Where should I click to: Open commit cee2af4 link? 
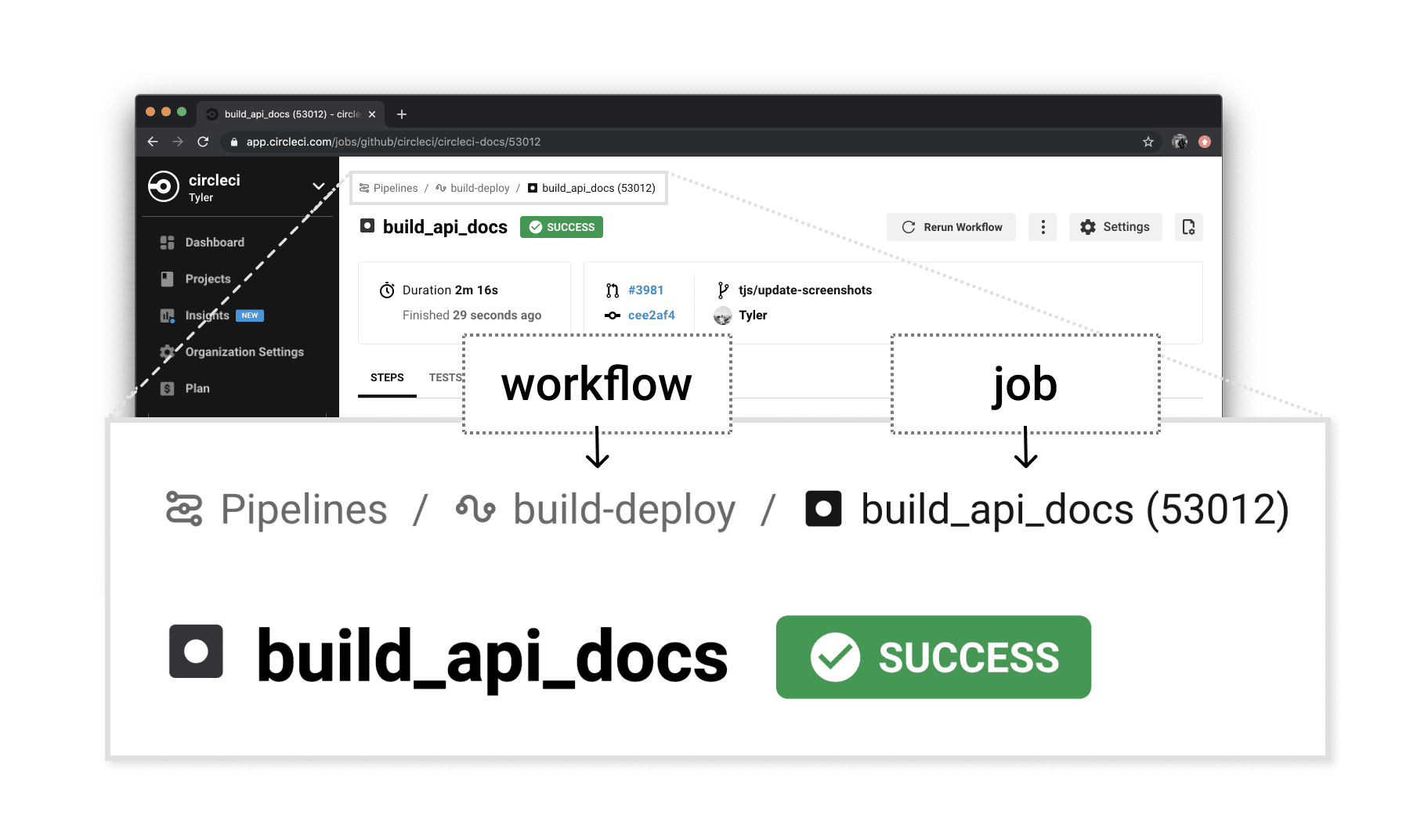click(x=652, y=315)
